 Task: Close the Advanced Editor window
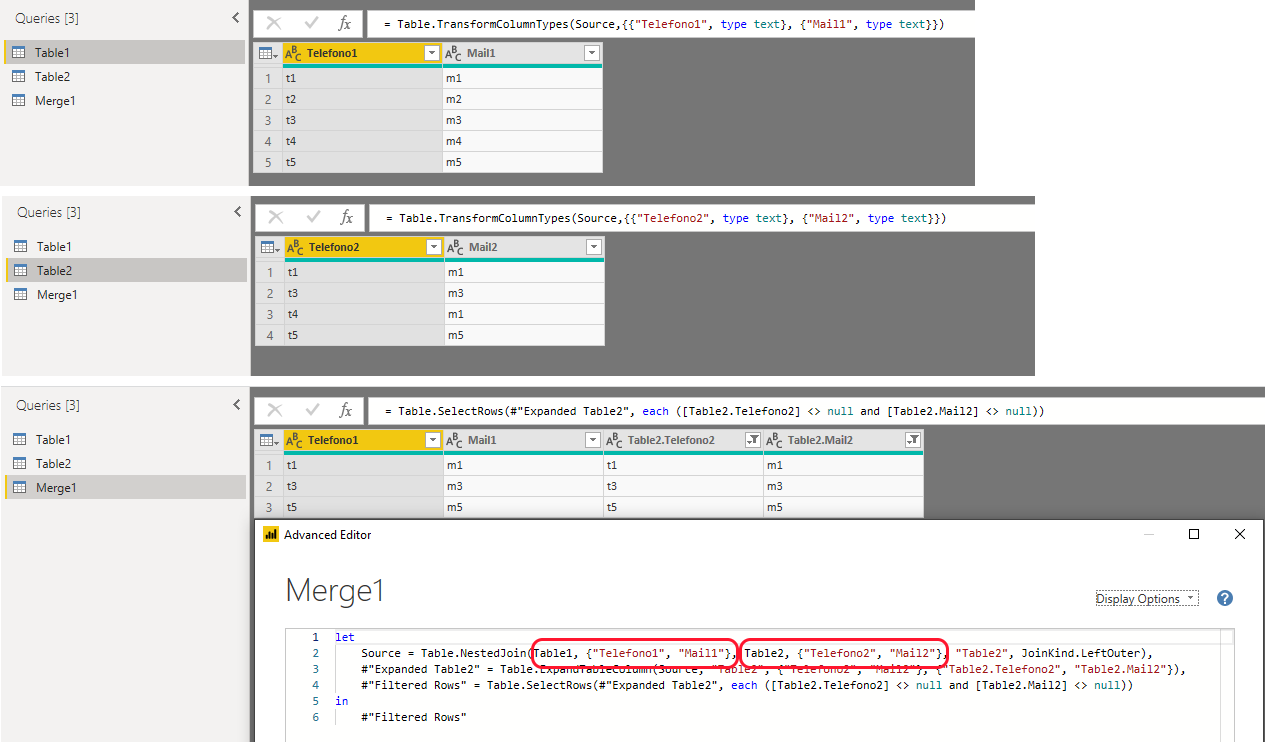[x=1240, y=535]
